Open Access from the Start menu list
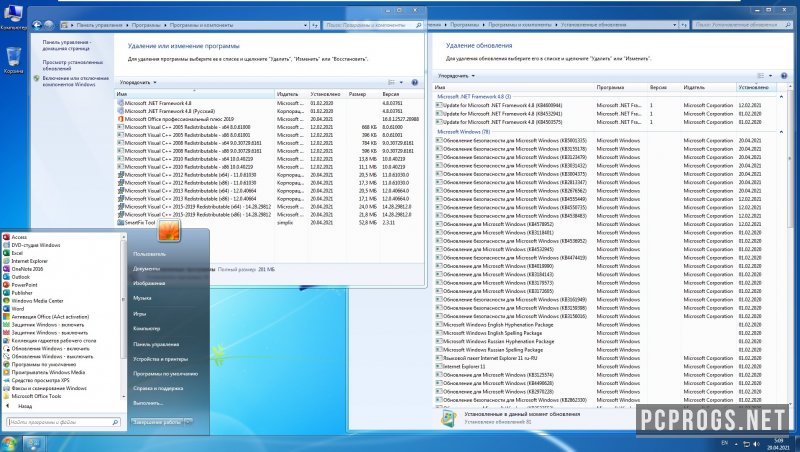 point(19,237)
